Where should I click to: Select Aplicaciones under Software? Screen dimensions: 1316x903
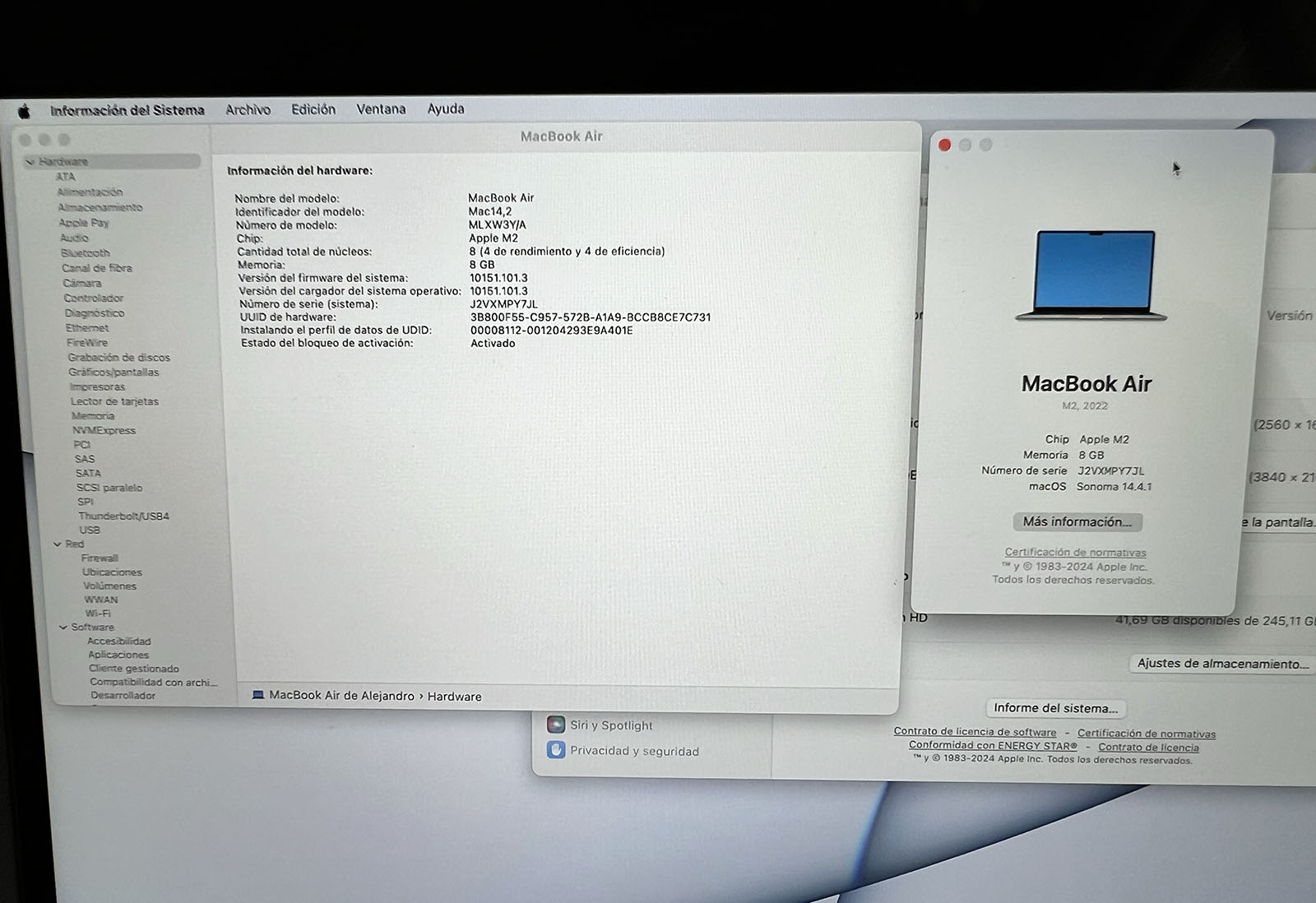point(118,655)
